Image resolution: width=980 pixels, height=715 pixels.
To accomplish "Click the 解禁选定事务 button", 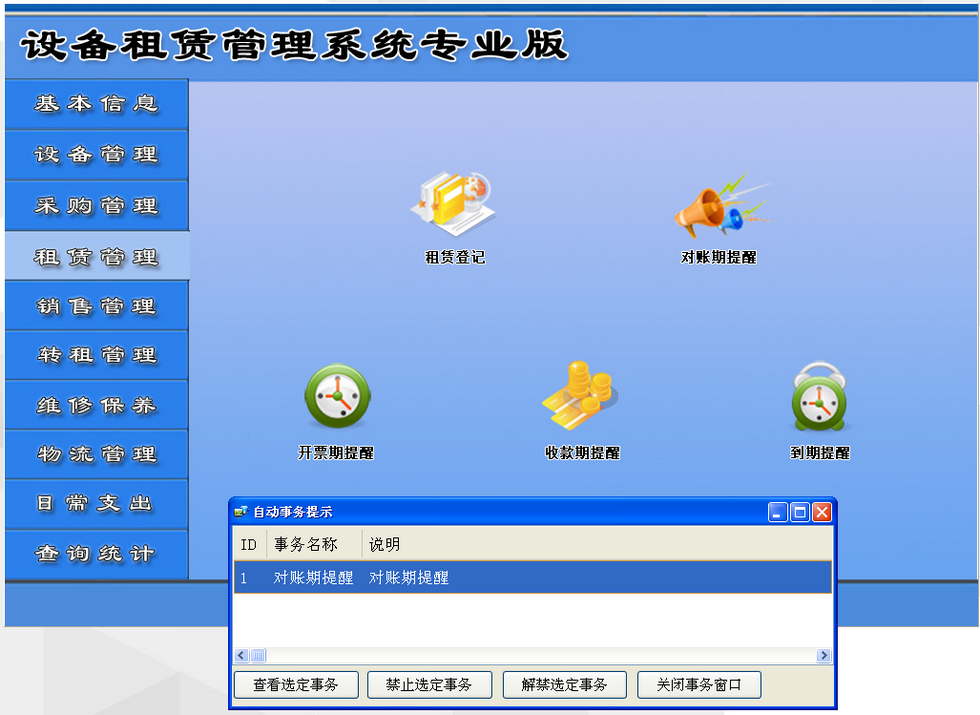I will (x=564, y=685).
